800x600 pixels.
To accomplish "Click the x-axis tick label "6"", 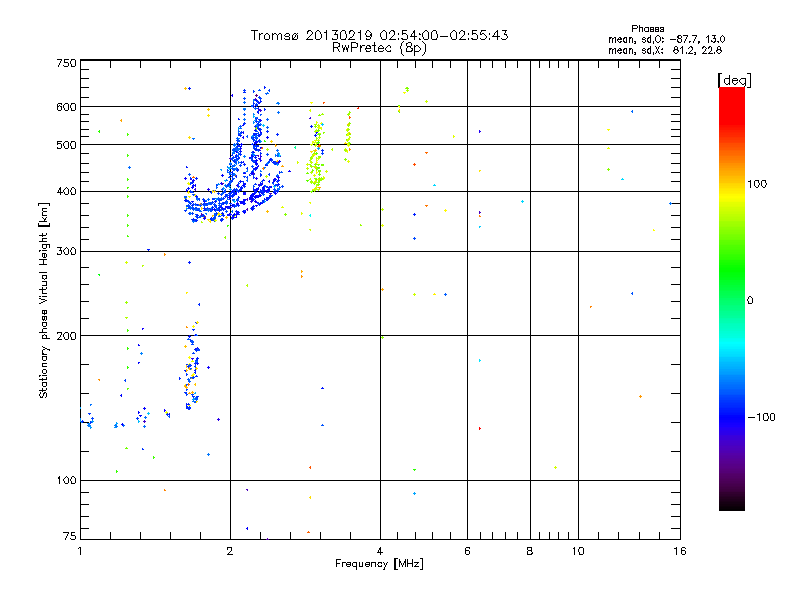I will (467, 551).
